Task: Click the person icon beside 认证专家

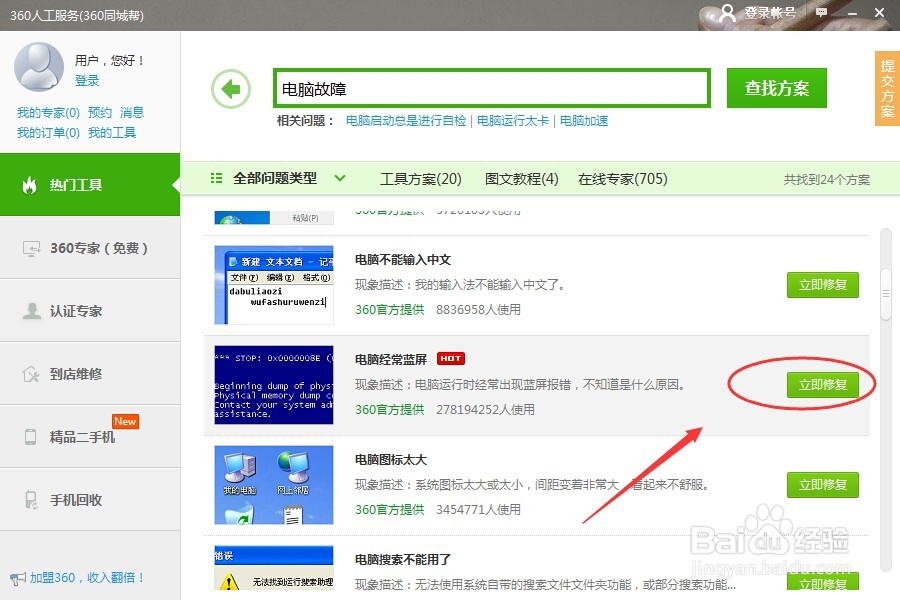Action: point(32,311)
